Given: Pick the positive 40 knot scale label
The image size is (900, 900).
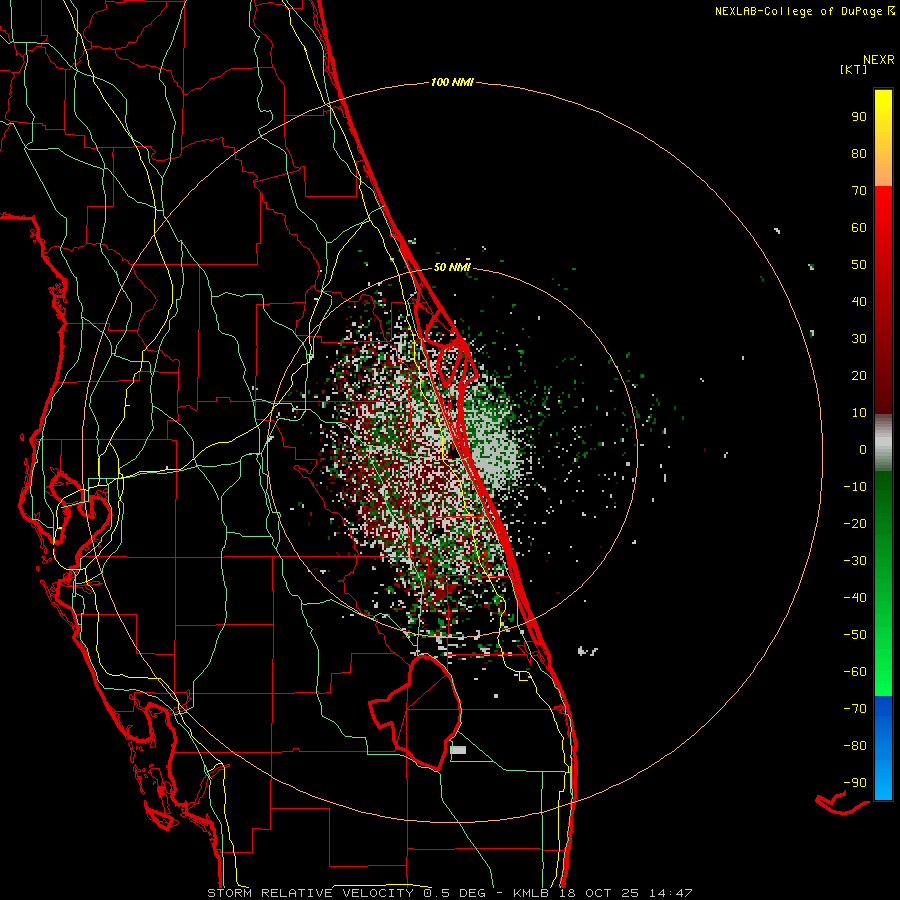Looking at the screenshot, I should click(x=859, y=301).
